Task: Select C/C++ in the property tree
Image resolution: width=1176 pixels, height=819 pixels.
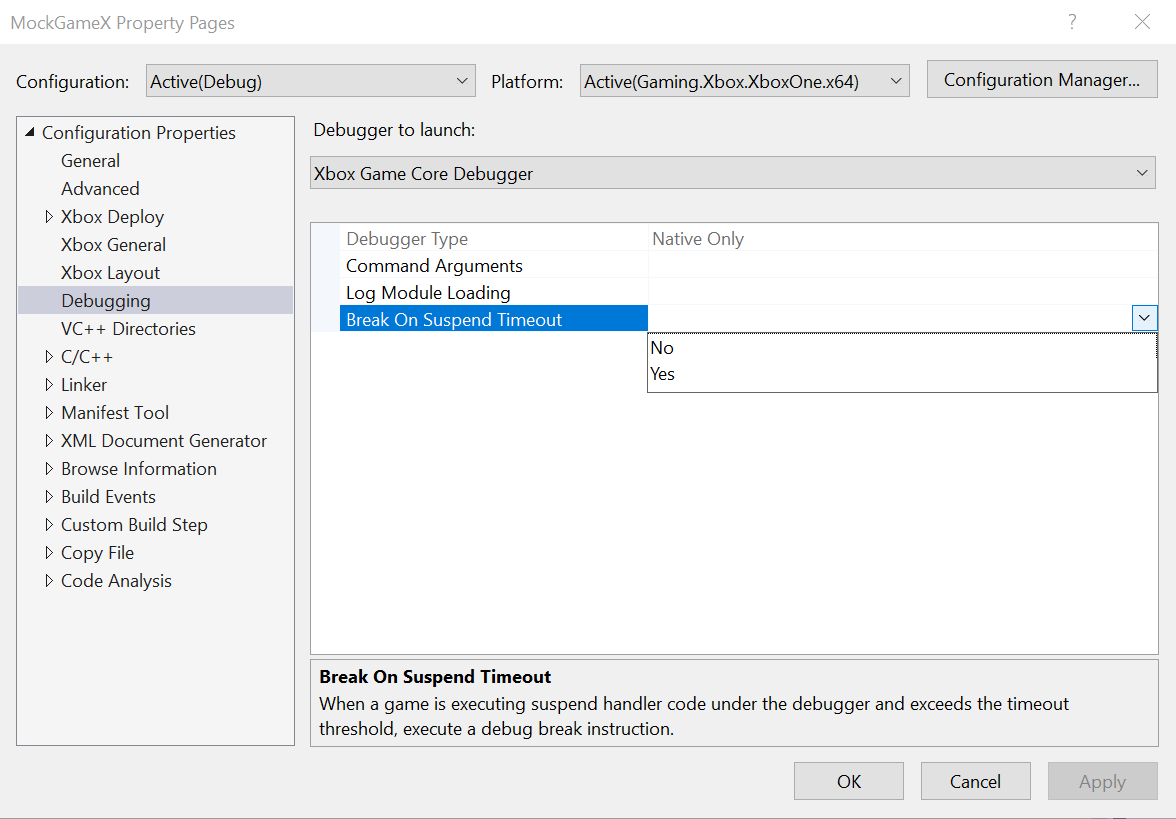Action: [x=87, y=357]
